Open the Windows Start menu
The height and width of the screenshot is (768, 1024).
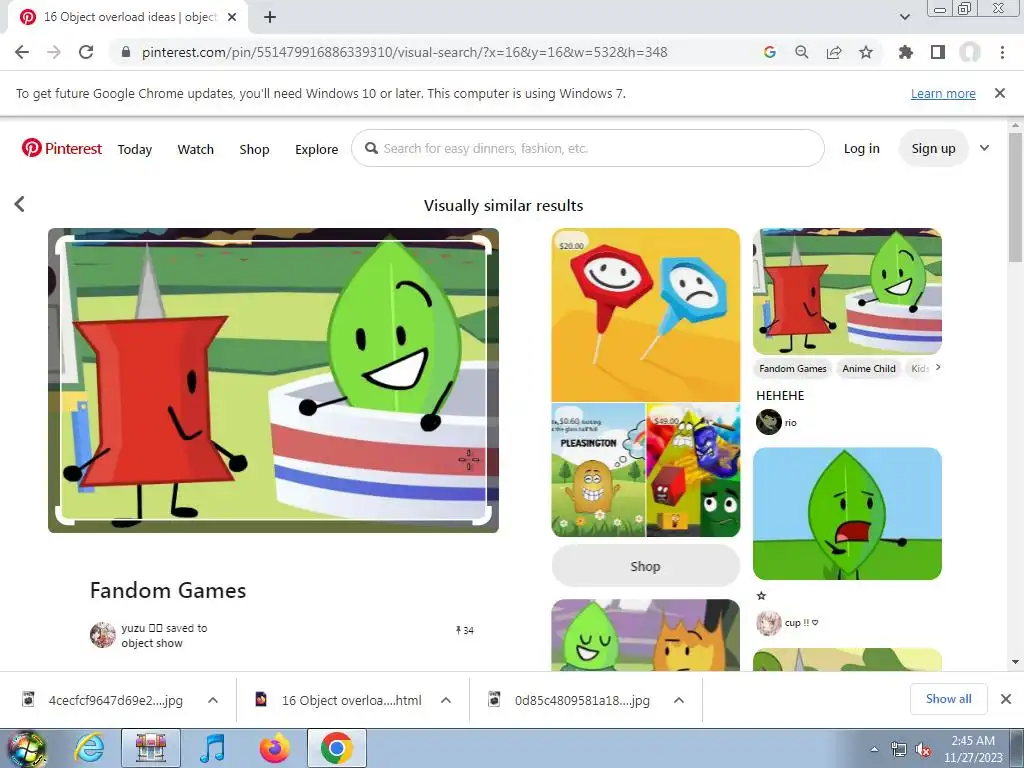[x=26, y=748]
